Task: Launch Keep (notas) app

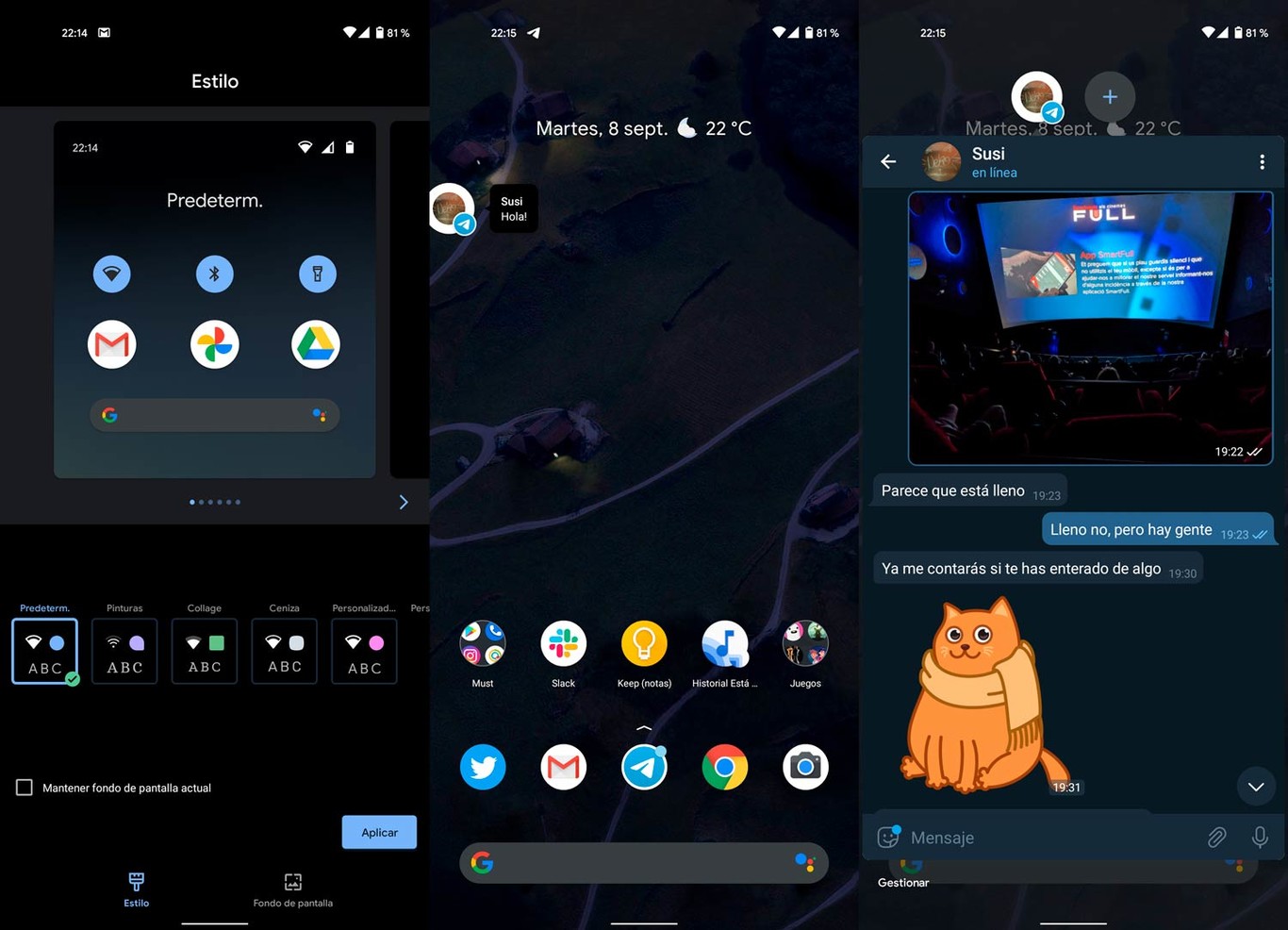Action: 644,642
